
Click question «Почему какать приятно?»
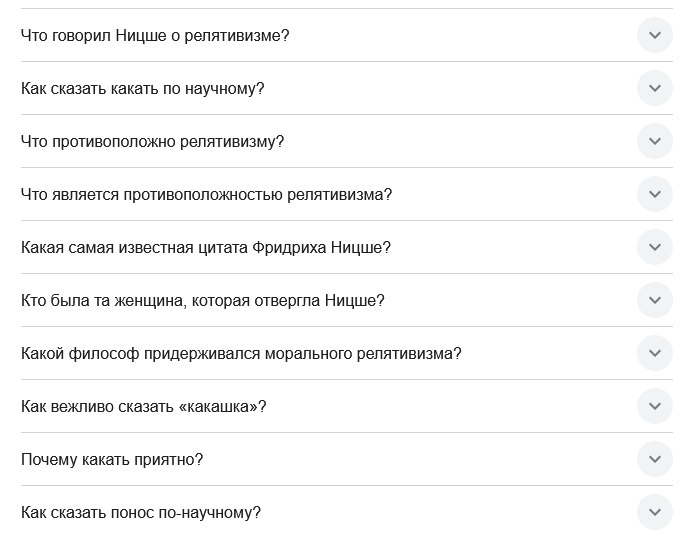pyautogui.click(x=112, y=459)
